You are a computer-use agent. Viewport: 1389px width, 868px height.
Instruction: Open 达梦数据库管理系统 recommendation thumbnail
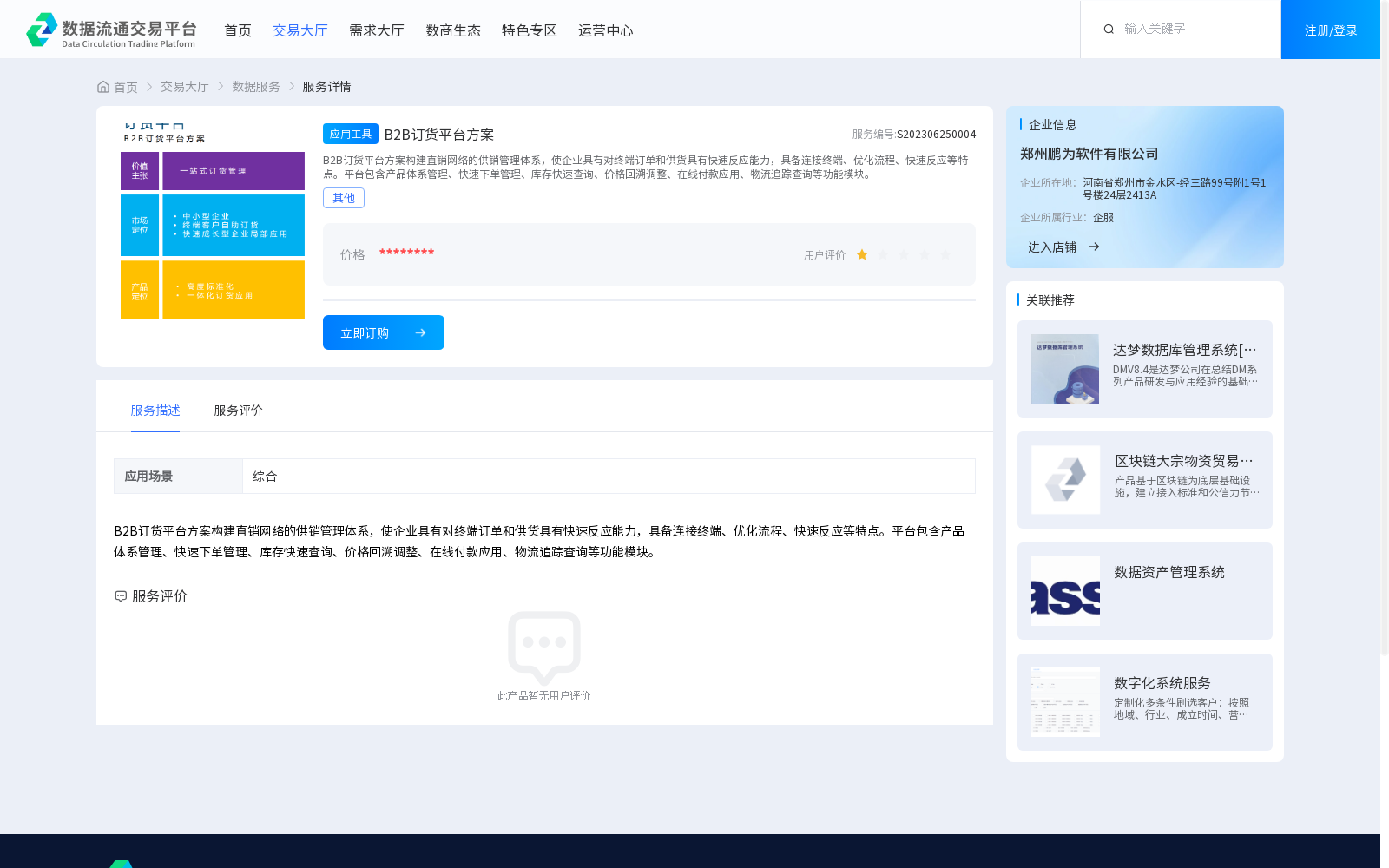[1065, 369]
